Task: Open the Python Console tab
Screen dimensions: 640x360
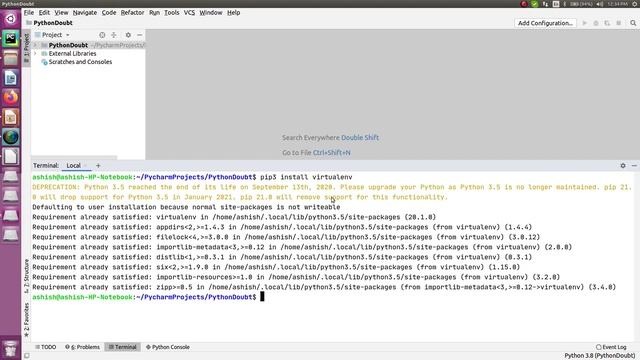Action: tap(168, 347)
